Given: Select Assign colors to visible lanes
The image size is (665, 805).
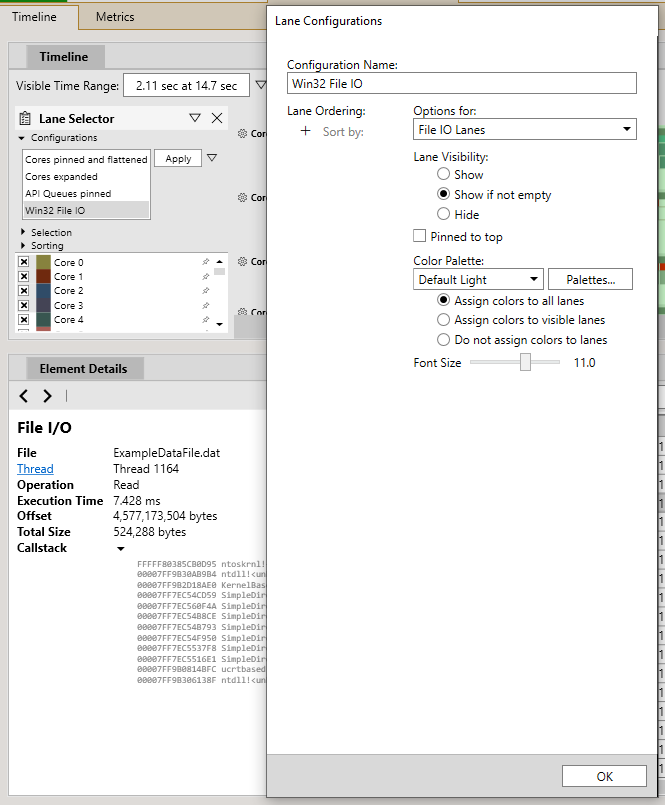Looking at the screenshot, I should (443, 320).
